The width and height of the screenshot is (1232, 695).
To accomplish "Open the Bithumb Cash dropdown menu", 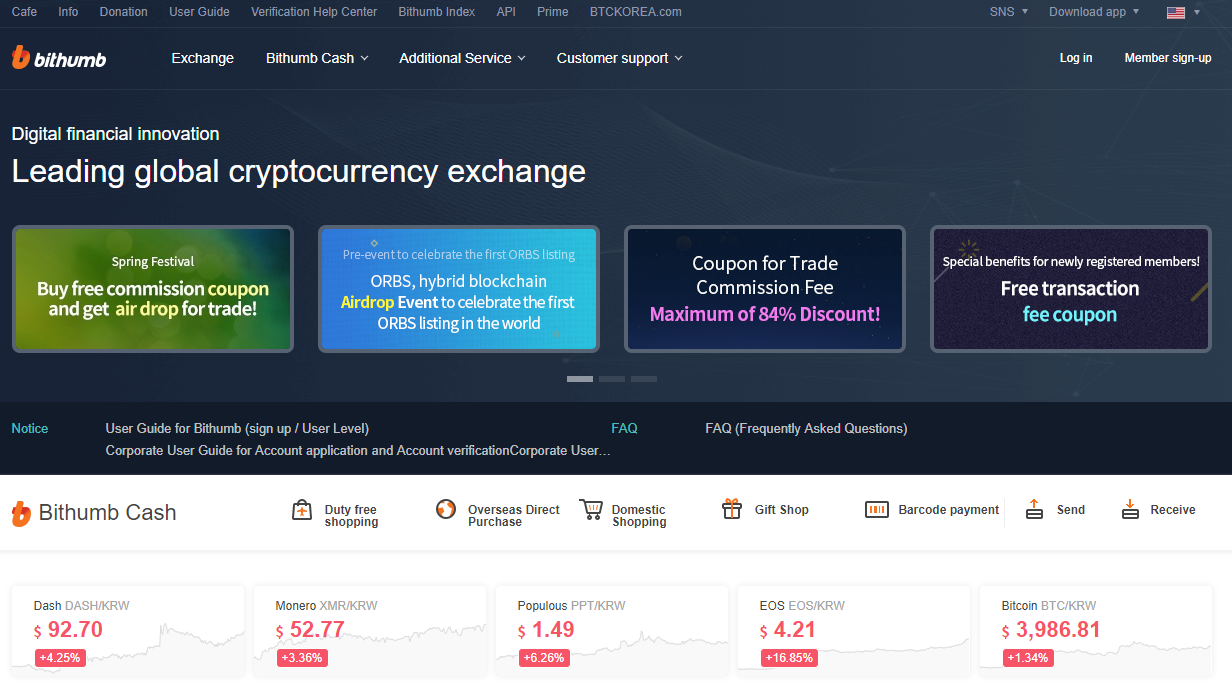I will tap(317, 58).
